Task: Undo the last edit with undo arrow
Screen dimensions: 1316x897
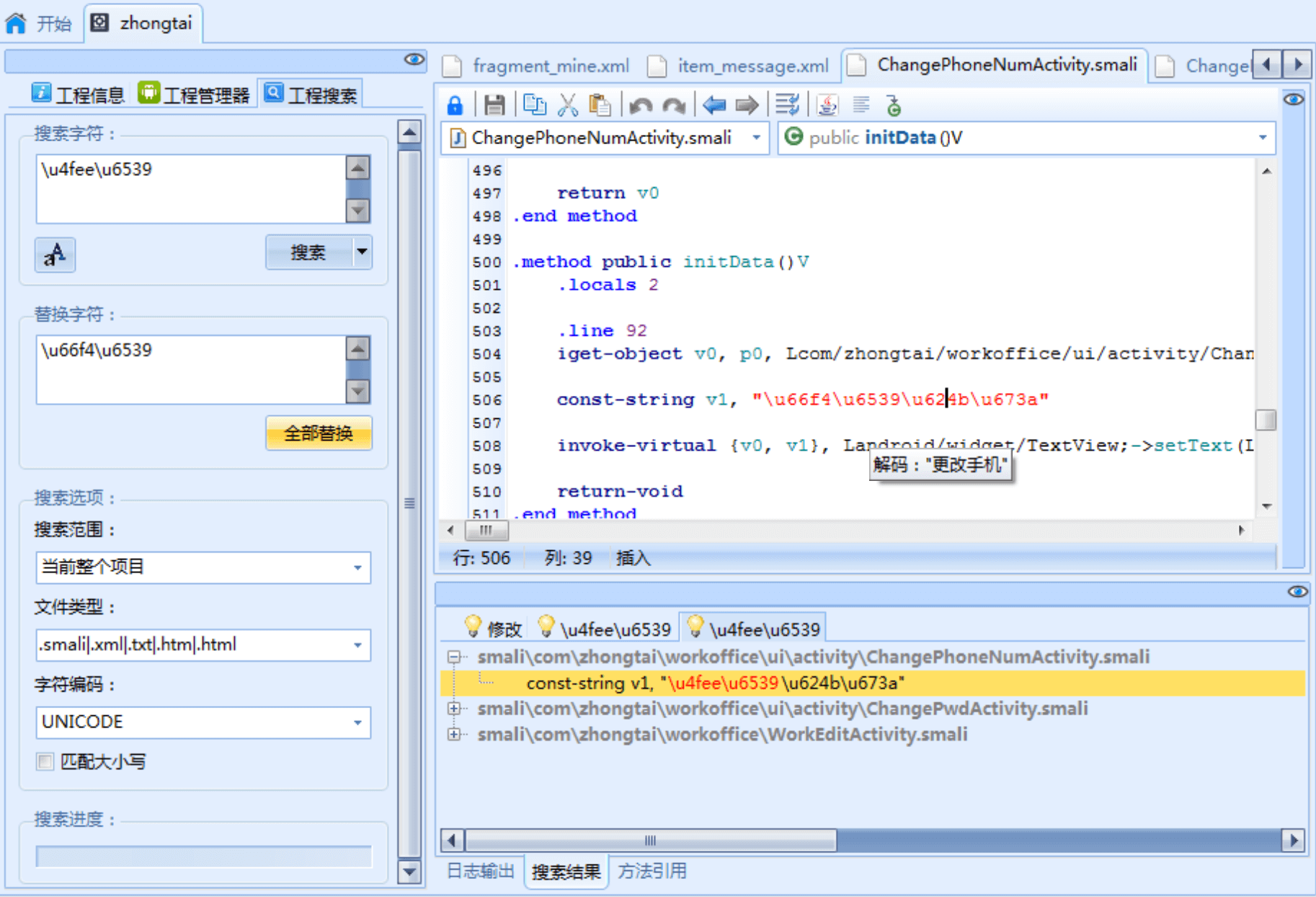Action: (640, 106)
